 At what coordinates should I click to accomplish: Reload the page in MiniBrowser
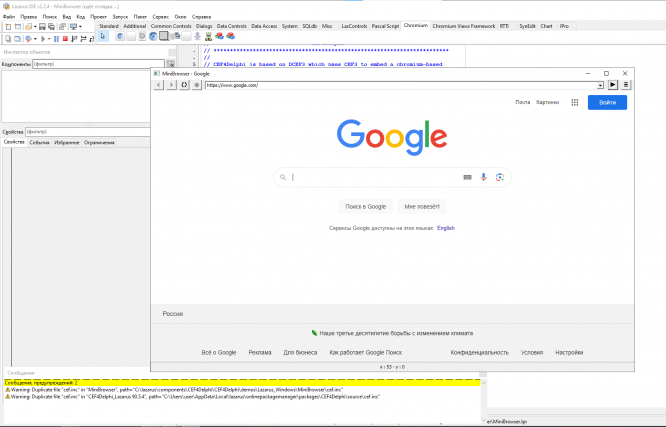coord(184,85)
